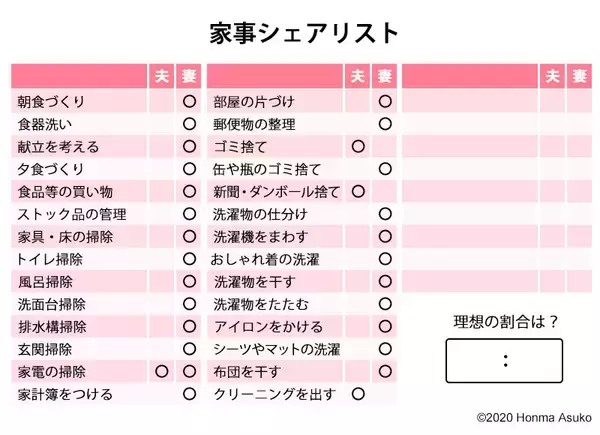Screen dimensions: 600x435
Task: Check the wife circle for 朝食づくり
Action: (189, 102)
